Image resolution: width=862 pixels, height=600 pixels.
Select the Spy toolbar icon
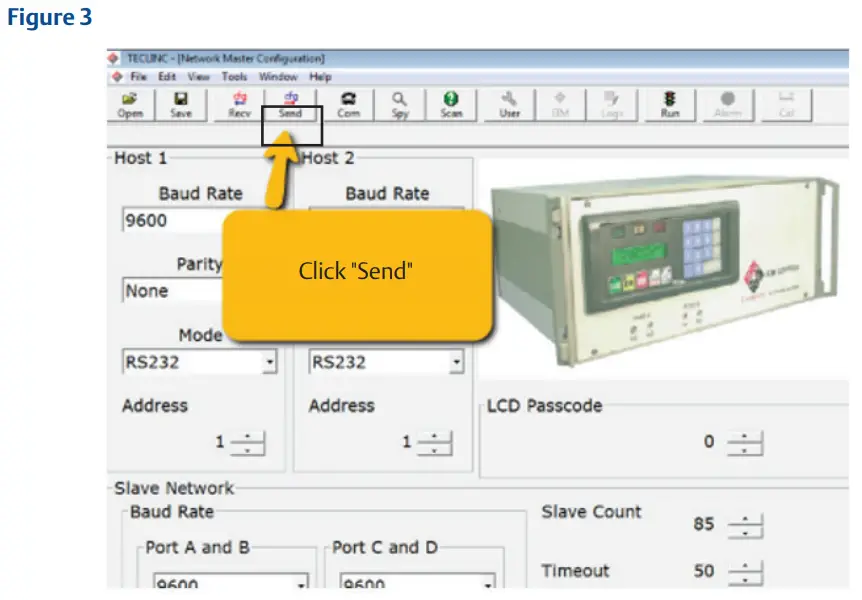click(399, 104)
